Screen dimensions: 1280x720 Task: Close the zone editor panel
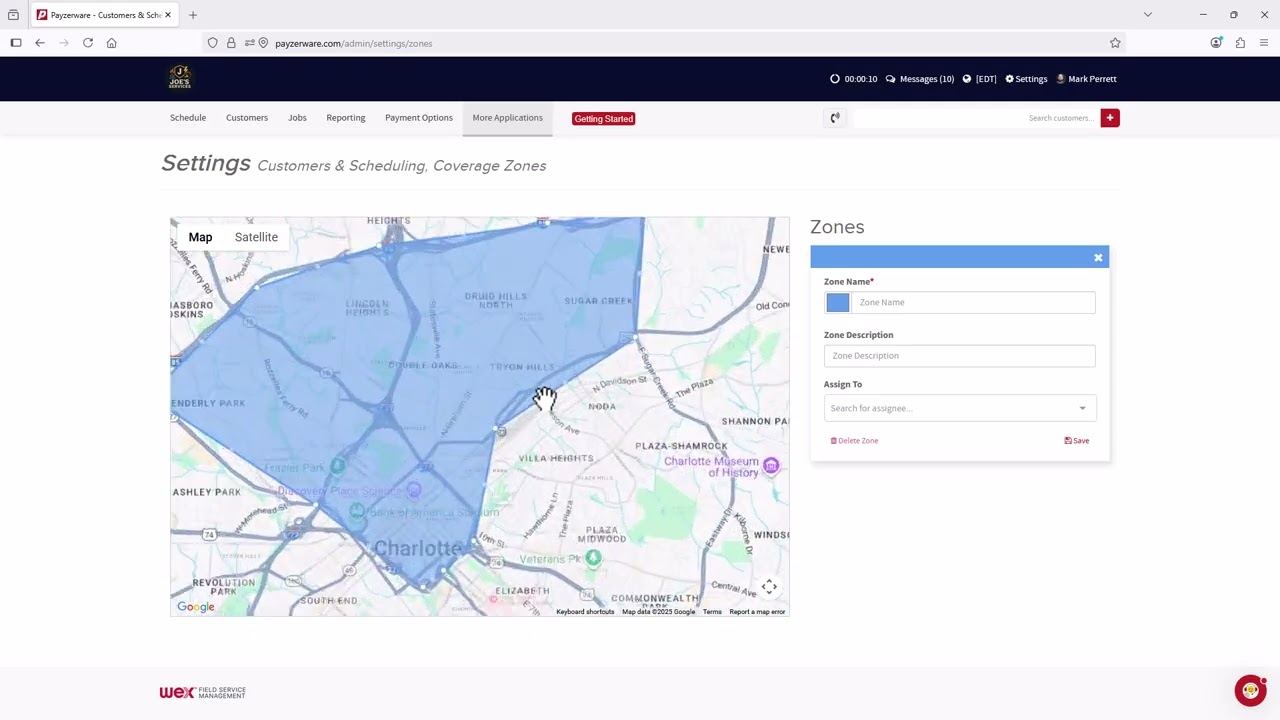point(1098,258)
